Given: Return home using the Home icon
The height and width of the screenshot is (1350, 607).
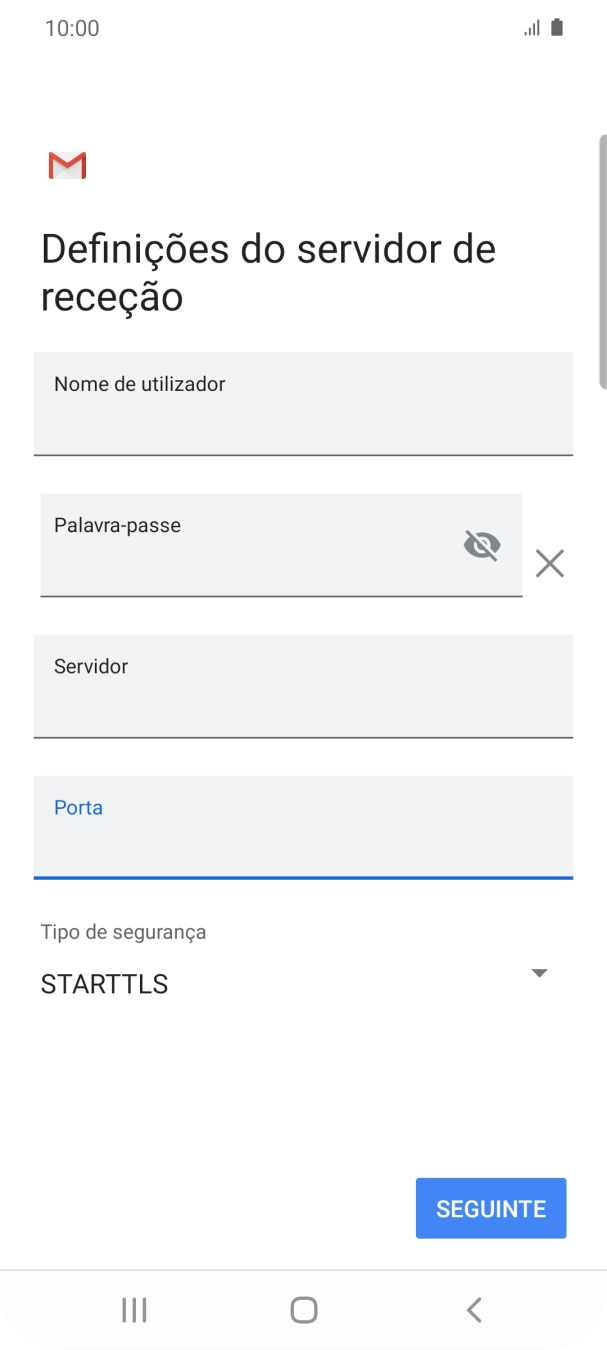Looking at the screenshot, I should click(303, 1308).
